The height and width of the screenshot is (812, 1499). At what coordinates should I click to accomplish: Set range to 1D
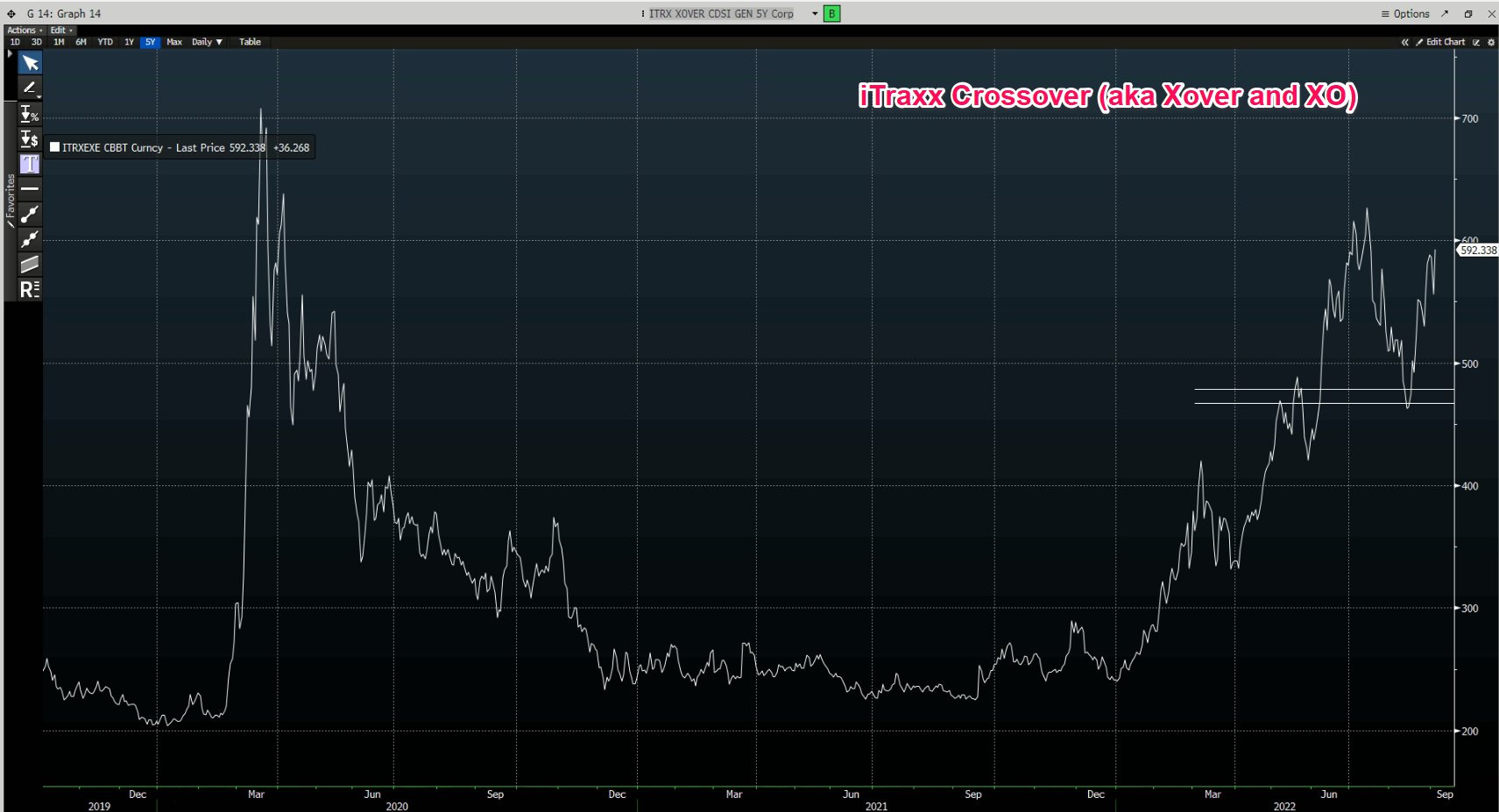15,42
